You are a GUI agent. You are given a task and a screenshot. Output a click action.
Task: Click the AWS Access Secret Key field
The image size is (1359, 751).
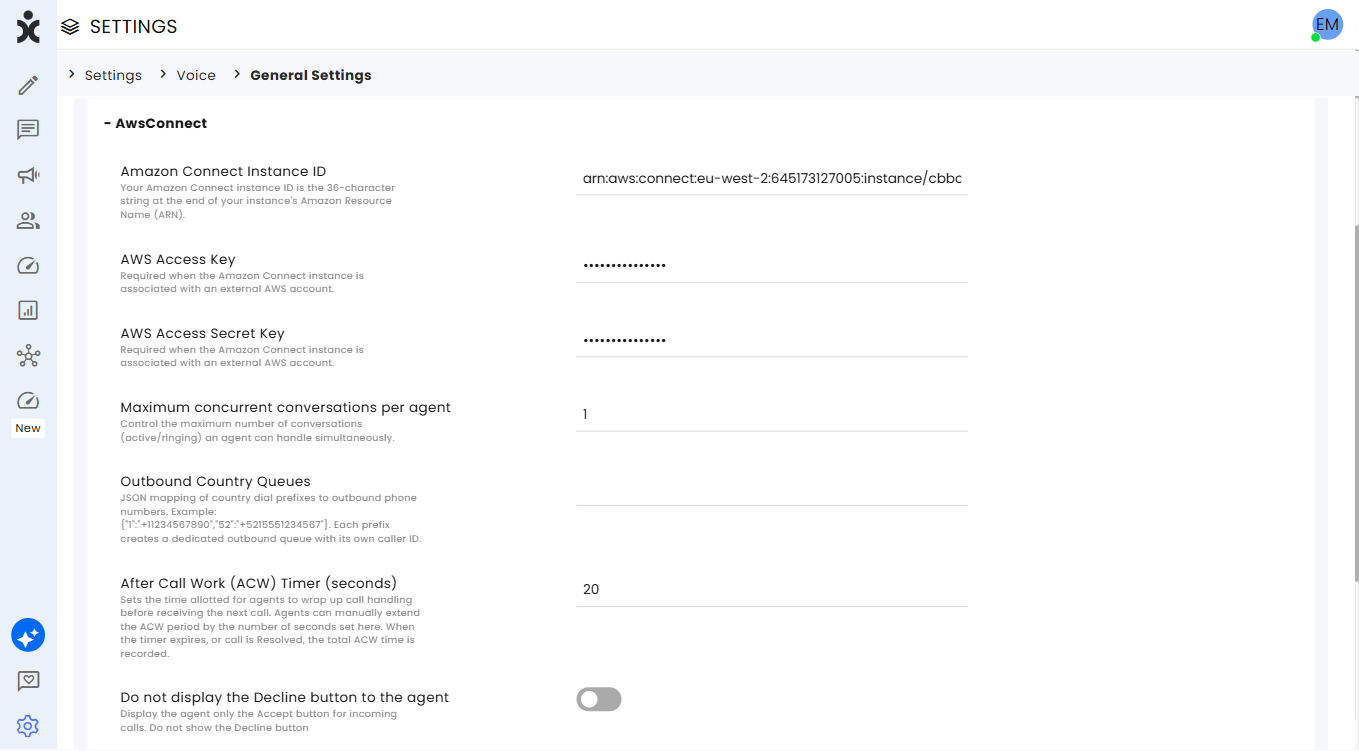point(772,340)
